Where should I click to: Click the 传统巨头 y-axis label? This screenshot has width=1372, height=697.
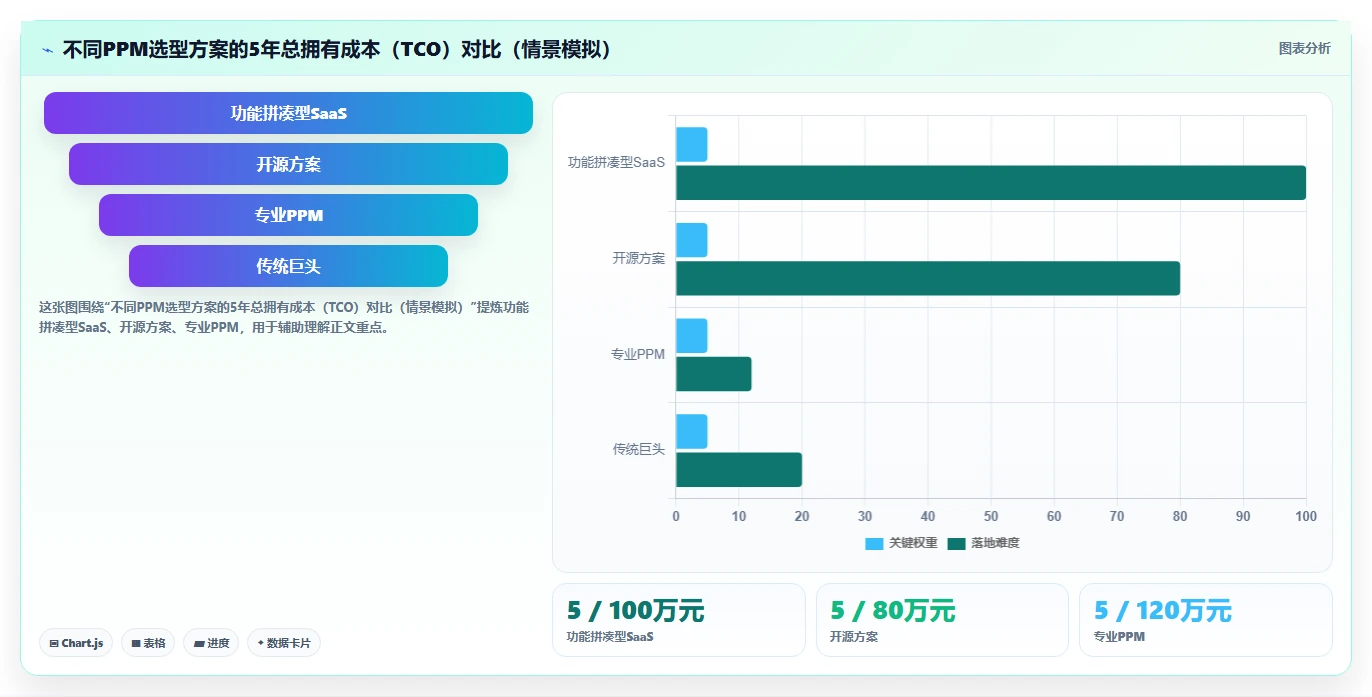(639, 450)
